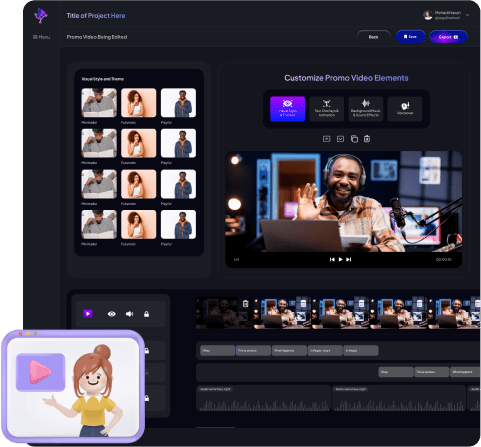Skip to next clip in preview player
Image resolution: width=481 pixels, height=447 pixels.
pyautogui.click(x=349, y=259)
